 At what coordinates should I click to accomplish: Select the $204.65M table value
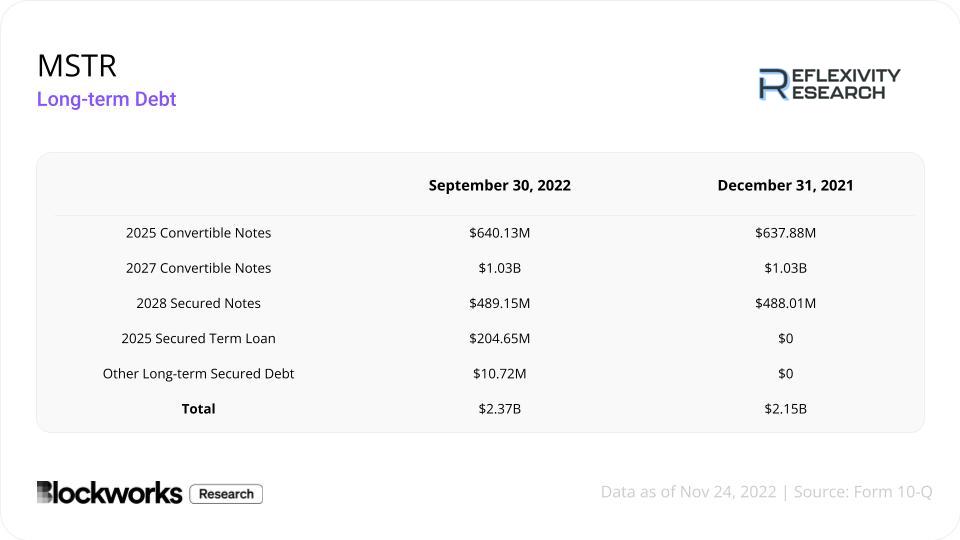pos(499,338)
